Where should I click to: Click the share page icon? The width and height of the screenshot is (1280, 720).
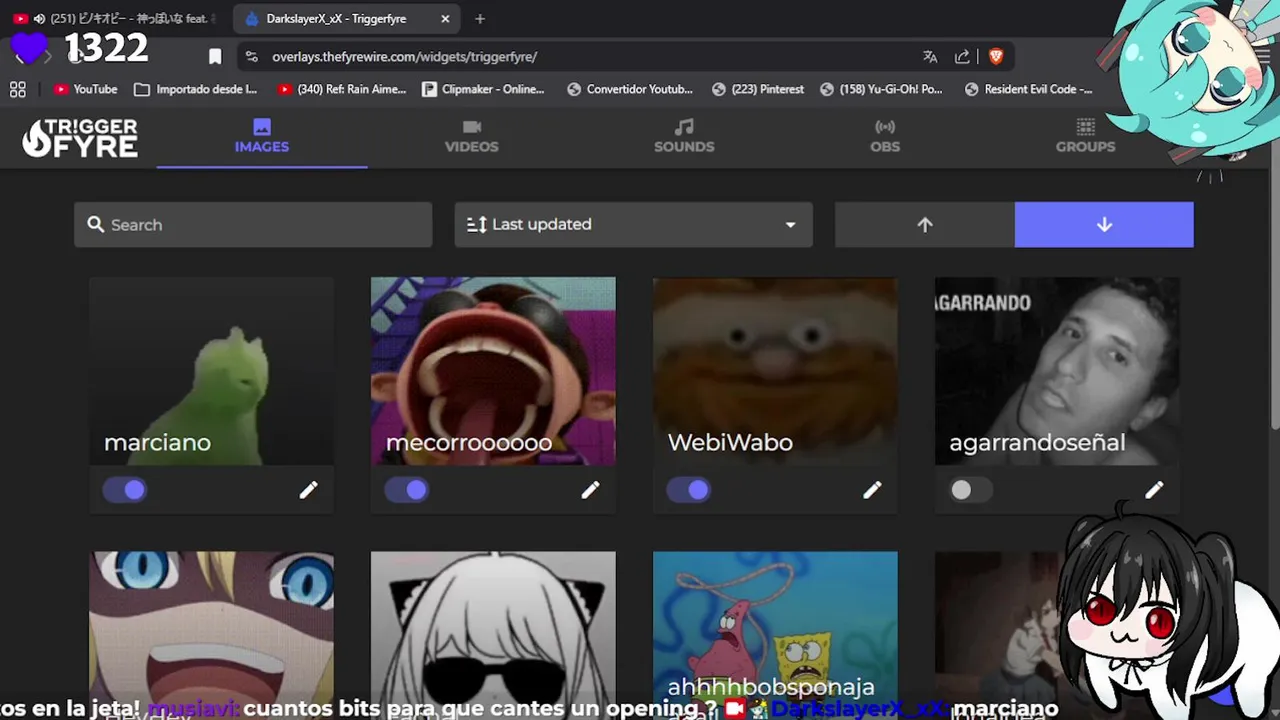962,57
